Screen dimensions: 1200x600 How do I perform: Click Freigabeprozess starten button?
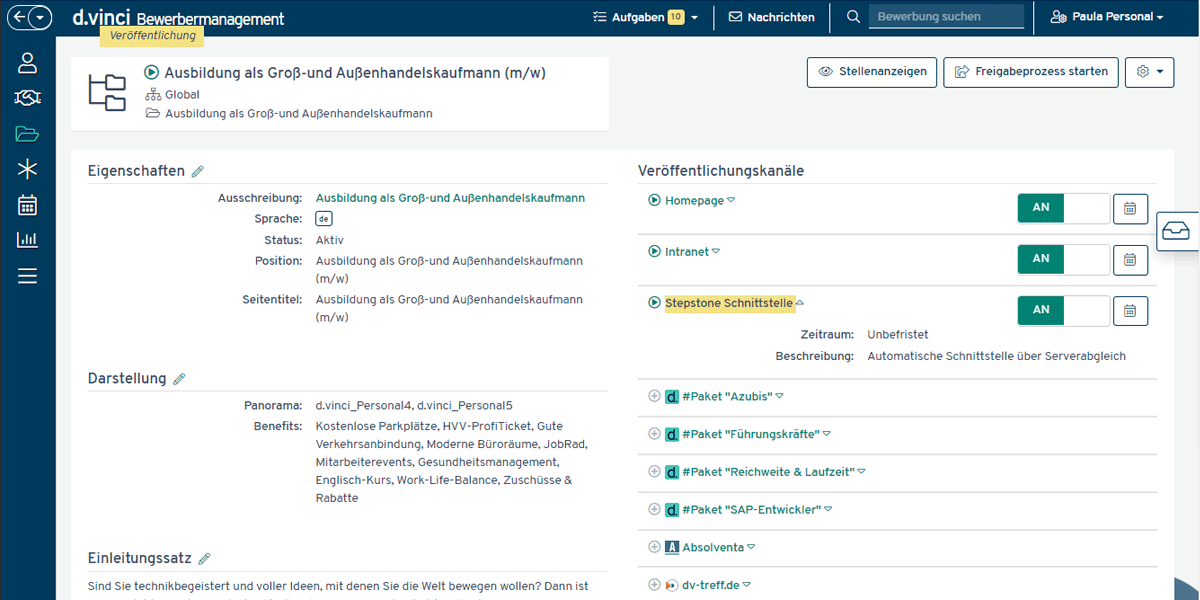pos(1031,72)
